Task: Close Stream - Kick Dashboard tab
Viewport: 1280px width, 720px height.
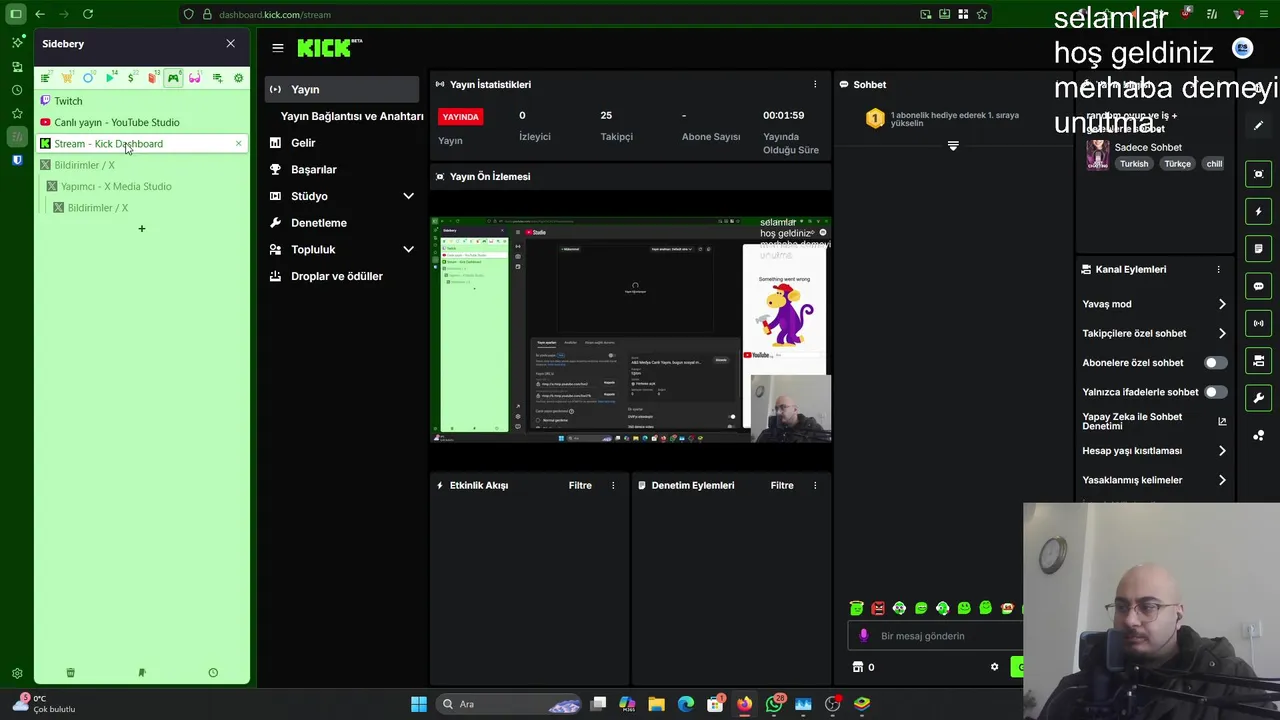Action: tap(238, 144)
